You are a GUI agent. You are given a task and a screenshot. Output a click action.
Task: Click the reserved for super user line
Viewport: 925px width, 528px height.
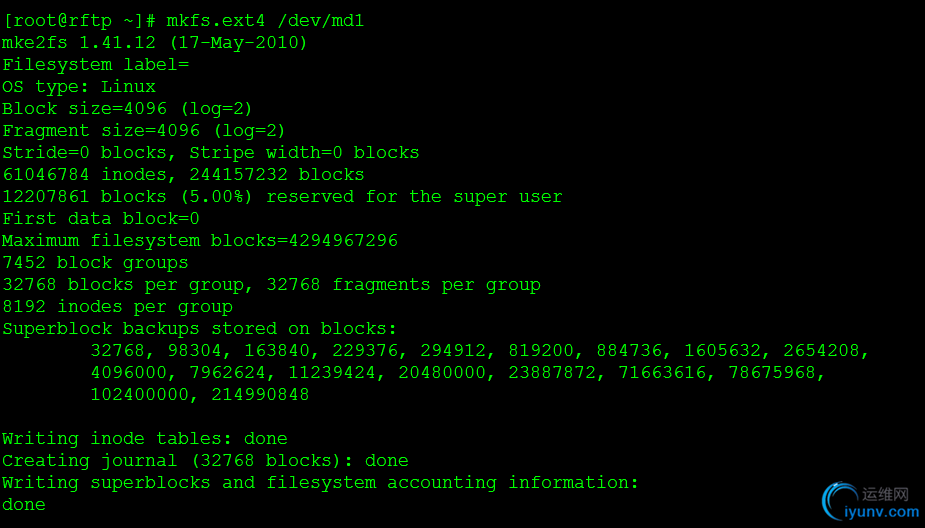click(282, 197)
